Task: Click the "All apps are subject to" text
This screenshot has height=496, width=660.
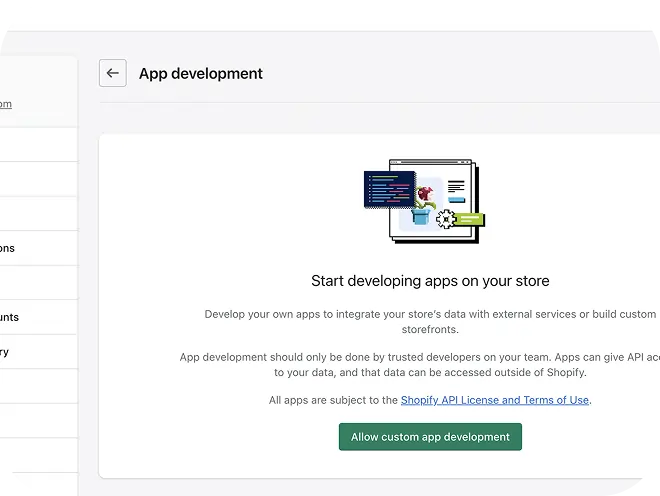Action: (x=333, y=400)
